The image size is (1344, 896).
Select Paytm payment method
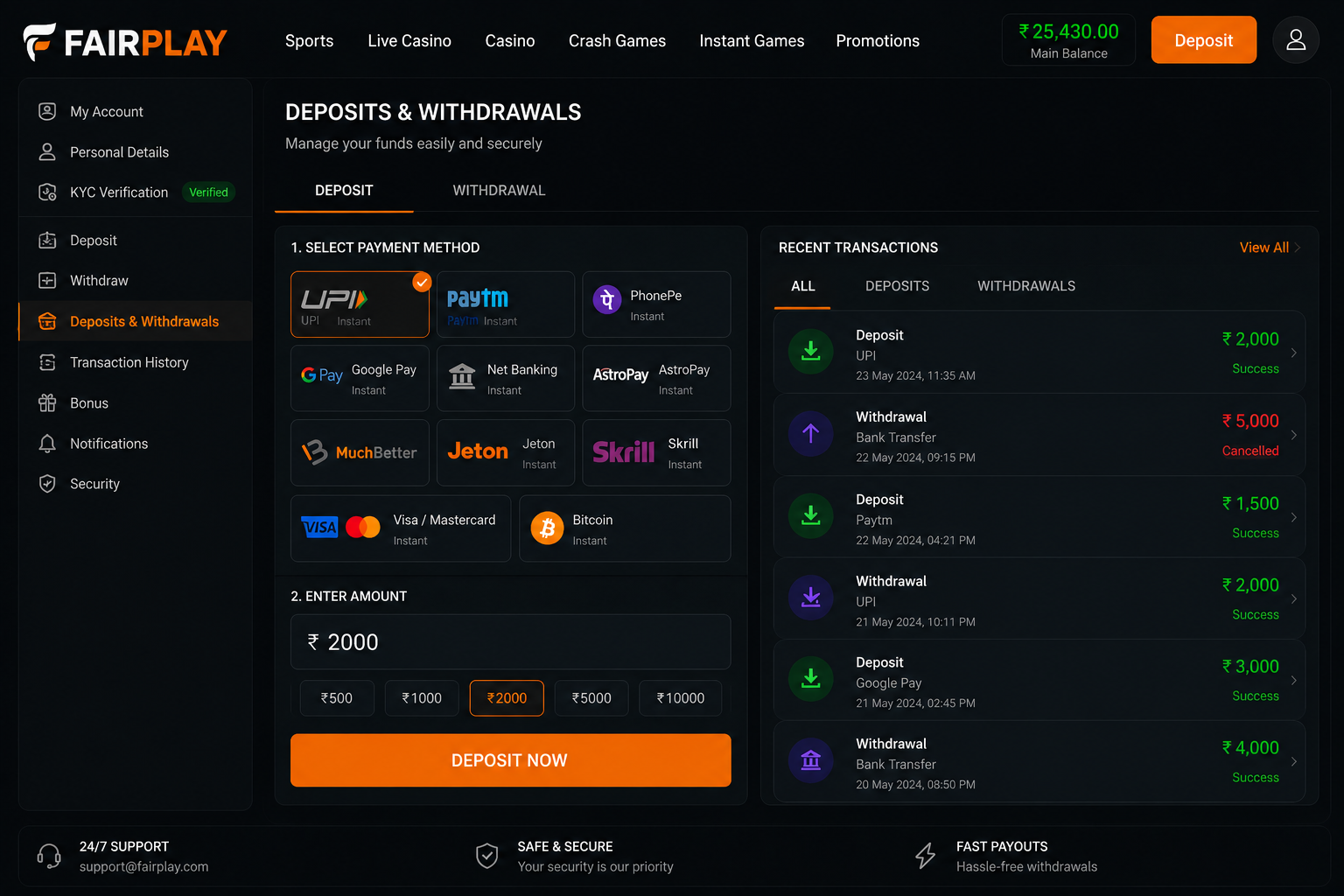tap(506, 304)
